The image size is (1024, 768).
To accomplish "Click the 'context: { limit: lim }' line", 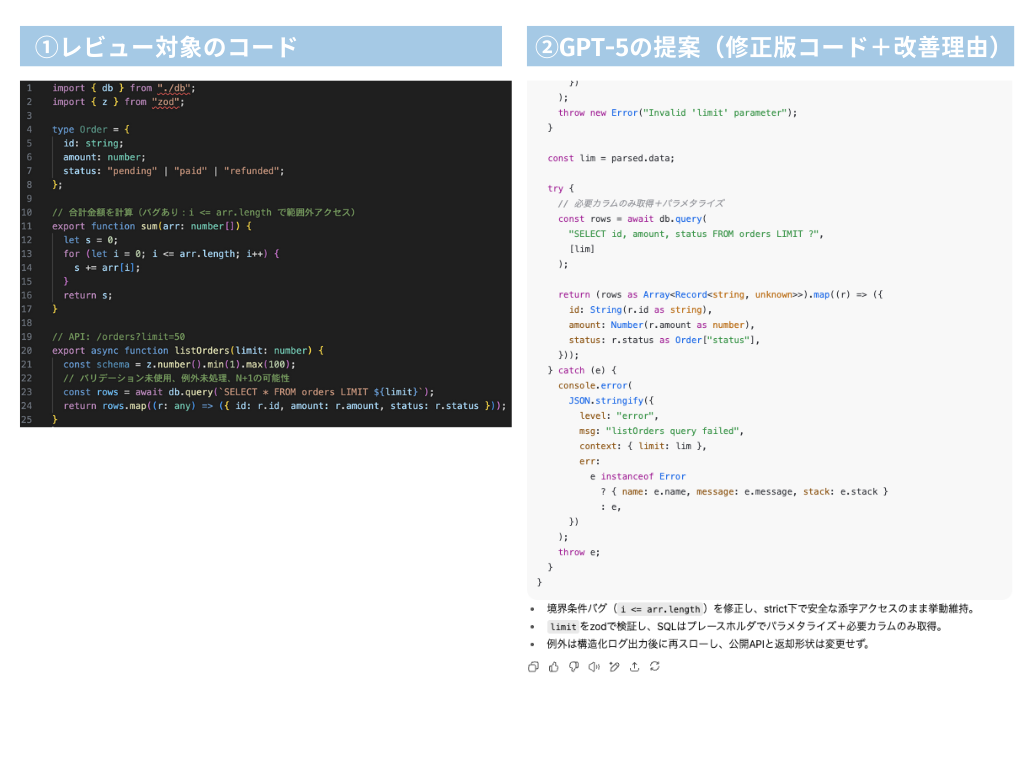I will pyautogui.click(x=643, y=445).
